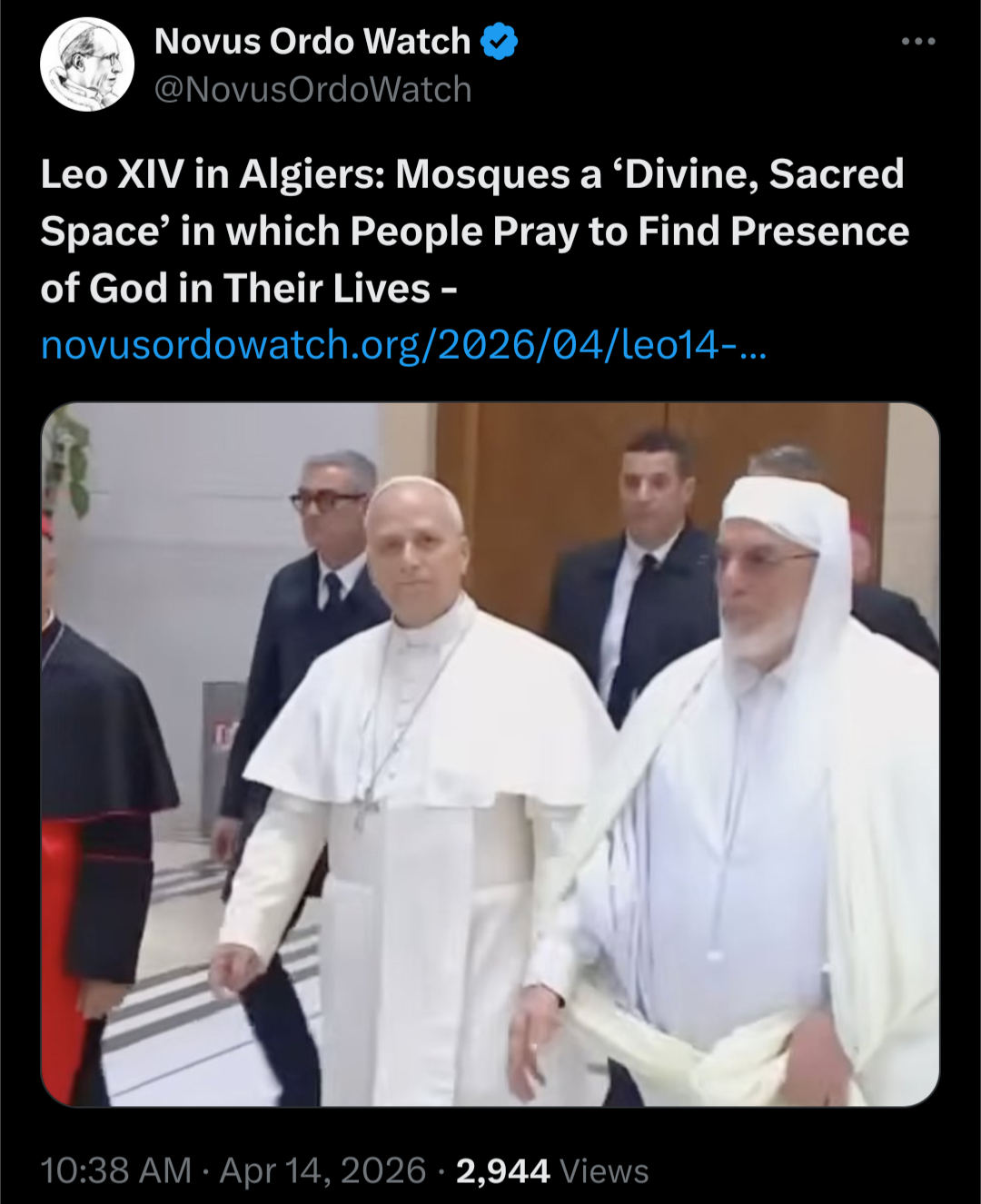
Task: Open the three-dot more options menu
Action: coord(917,42)
